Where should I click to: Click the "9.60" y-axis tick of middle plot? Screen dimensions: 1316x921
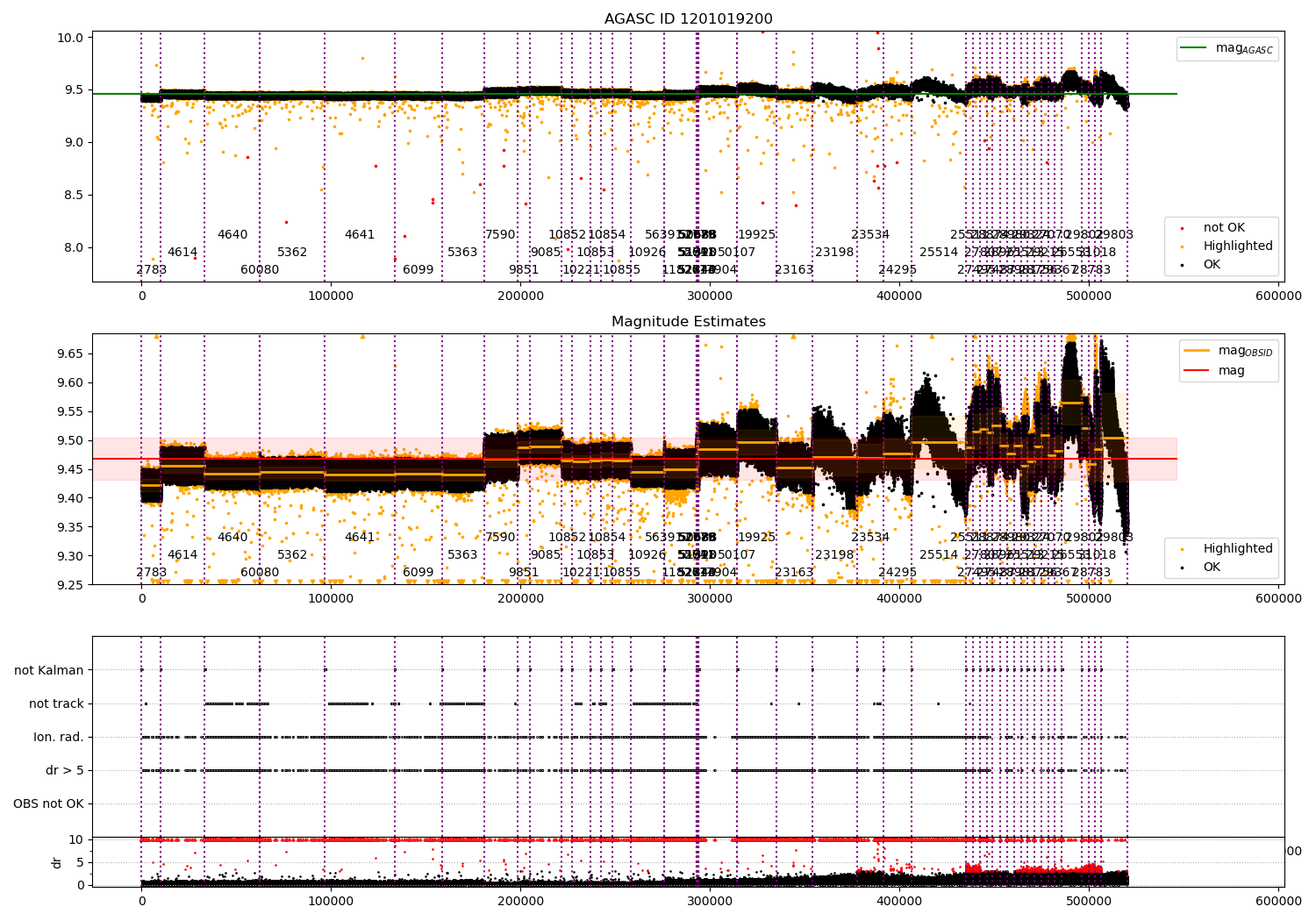[x=70, y=382]
